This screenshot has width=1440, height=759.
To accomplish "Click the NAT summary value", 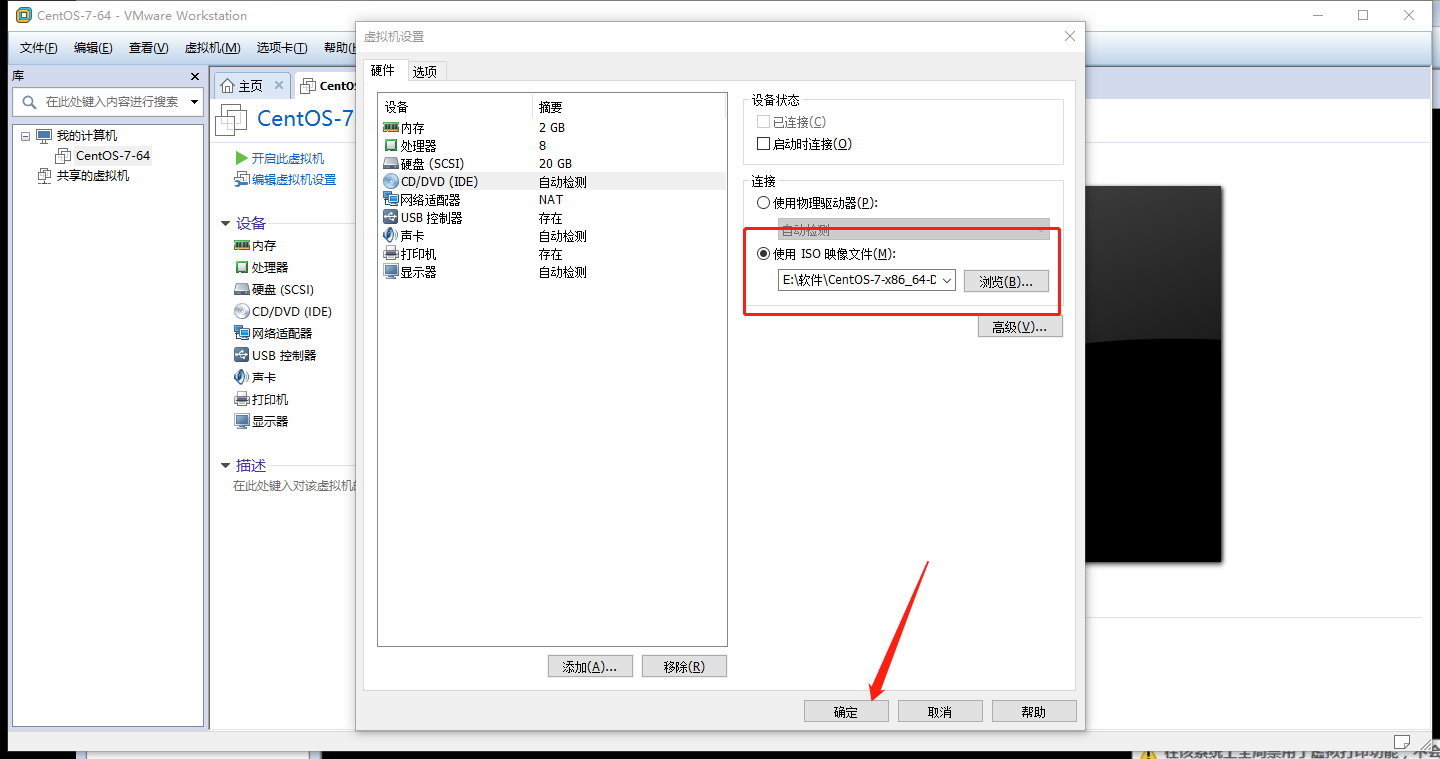I will coord(550,200).
